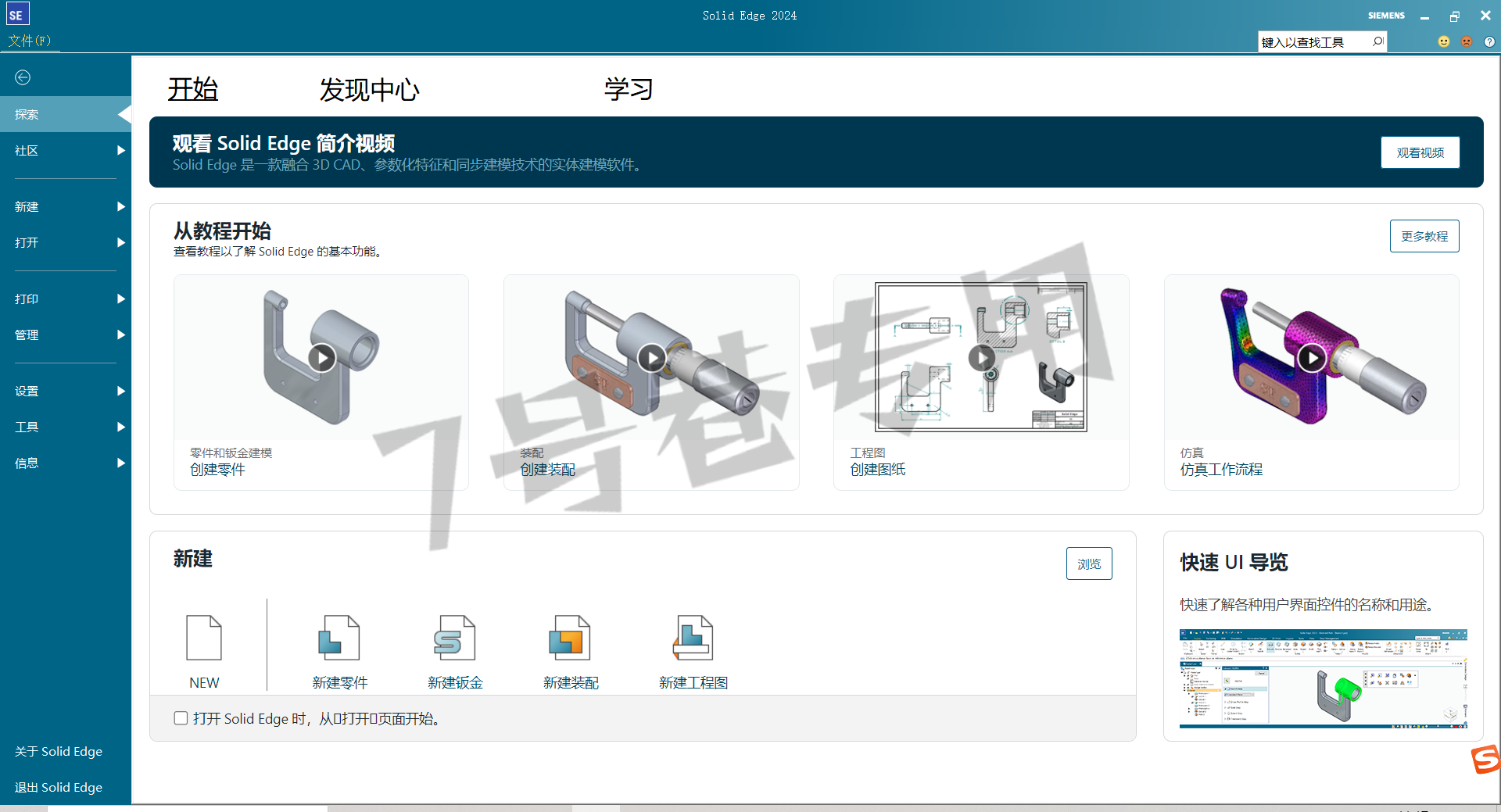Open the 快速 UI 导览 screenshot thumbnail
This screenshot has height=812, width=1501.
(x=1323, y=678)
